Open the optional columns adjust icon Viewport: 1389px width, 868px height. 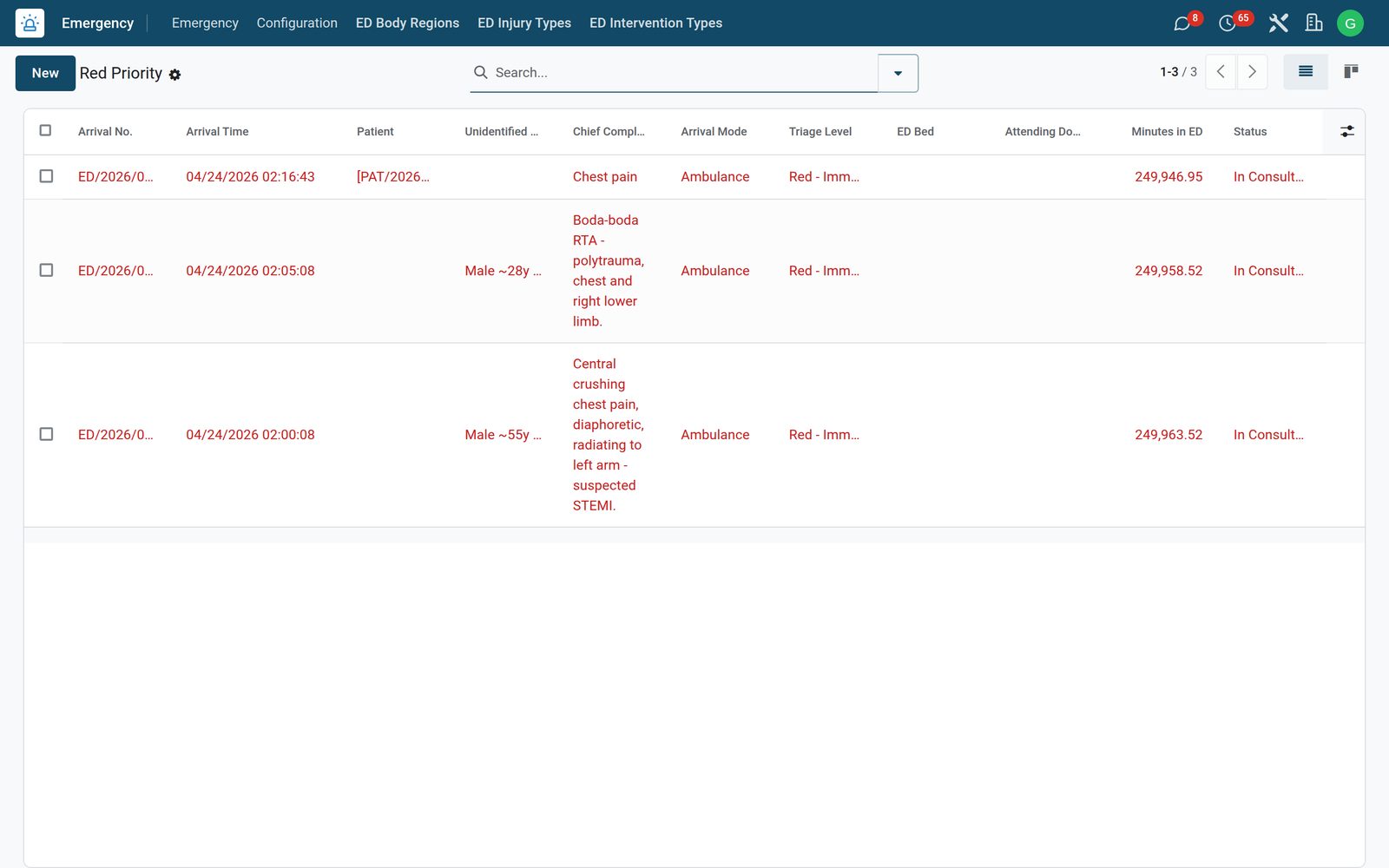click(1346, 131)
